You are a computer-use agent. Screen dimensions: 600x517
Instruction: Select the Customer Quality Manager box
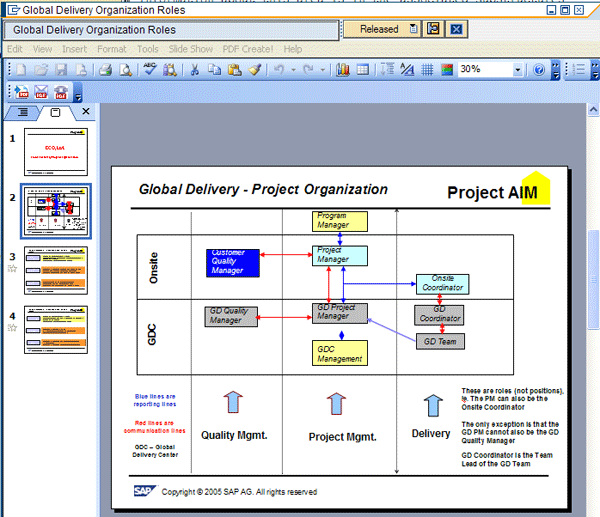click(233, 263)
